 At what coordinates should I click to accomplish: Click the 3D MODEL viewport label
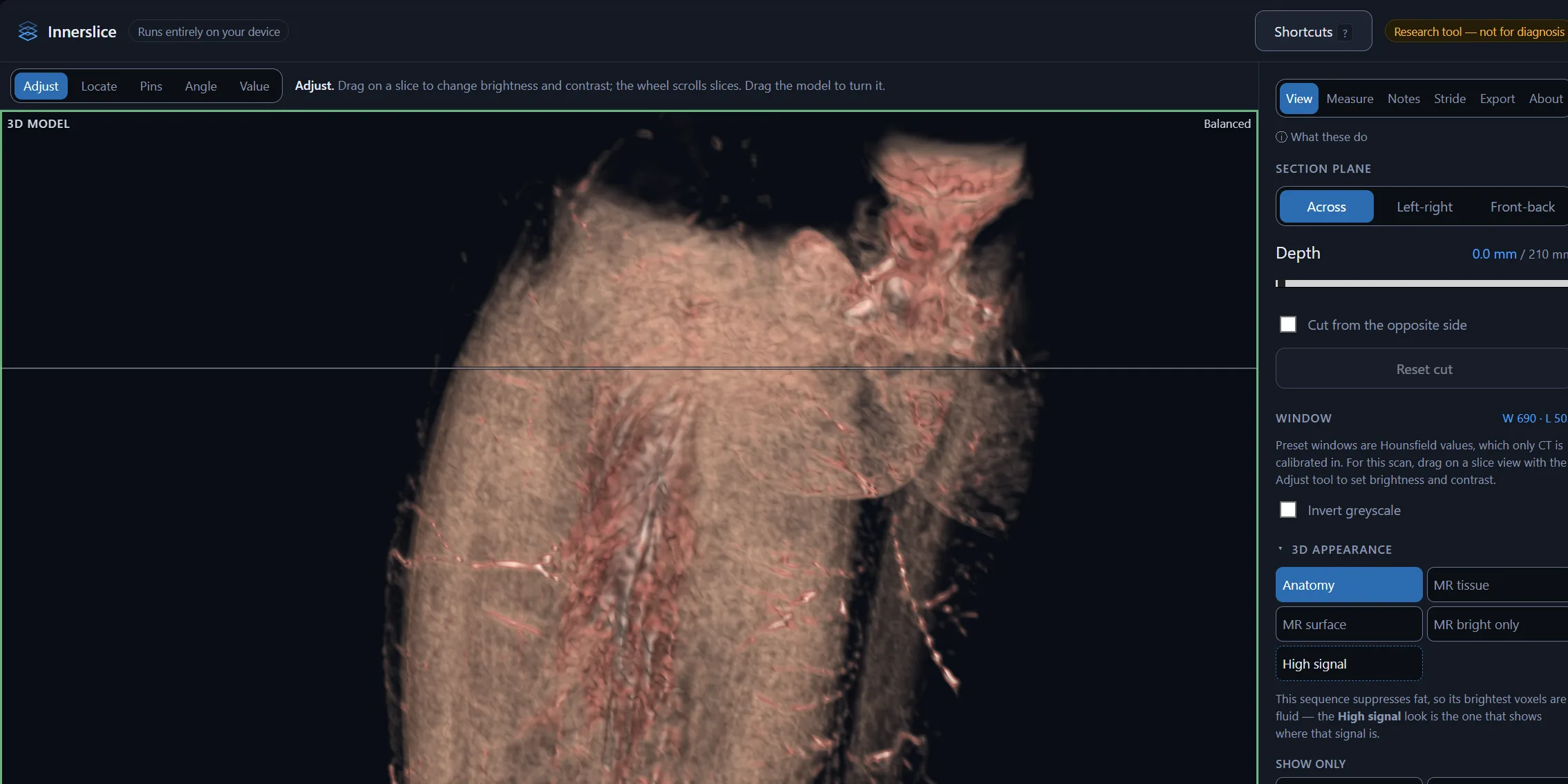coord(39,124)
